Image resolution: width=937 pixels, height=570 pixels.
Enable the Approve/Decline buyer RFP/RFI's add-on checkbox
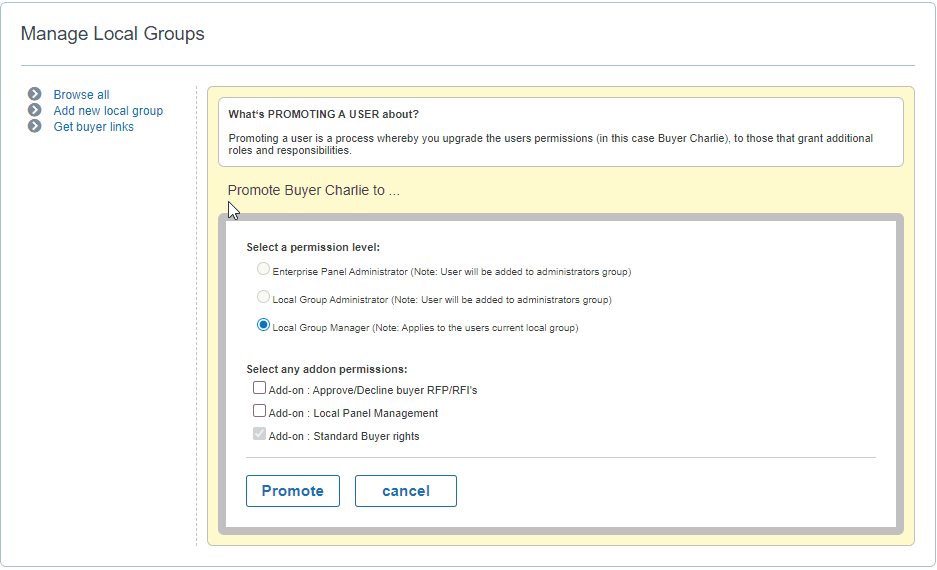tap(259, 388)
